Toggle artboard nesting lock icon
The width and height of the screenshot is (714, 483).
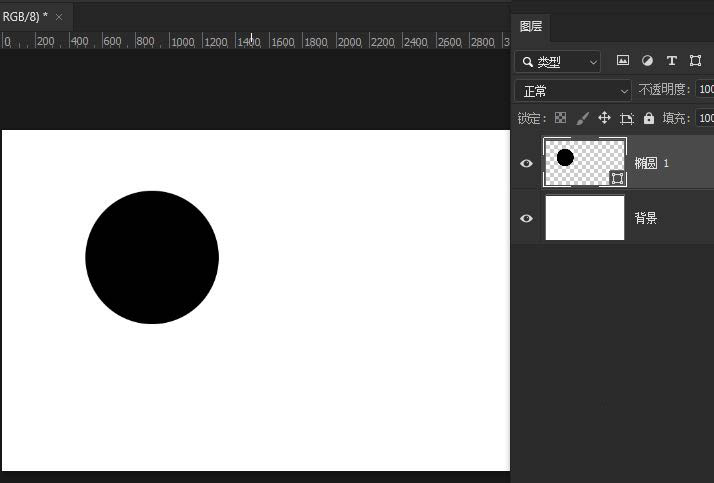point(627,119)
